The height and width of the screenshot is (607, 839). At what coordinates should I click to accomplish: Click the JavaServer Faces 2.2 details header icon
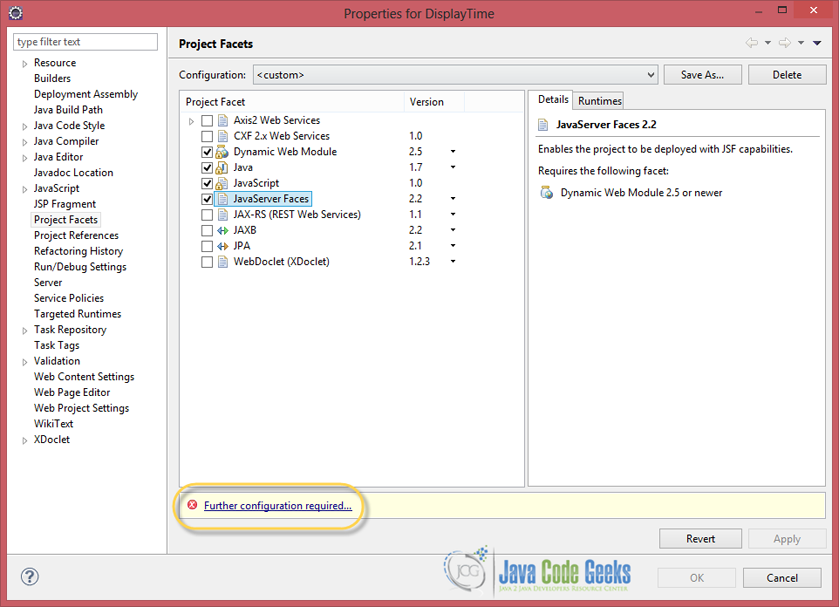(543, 125)
